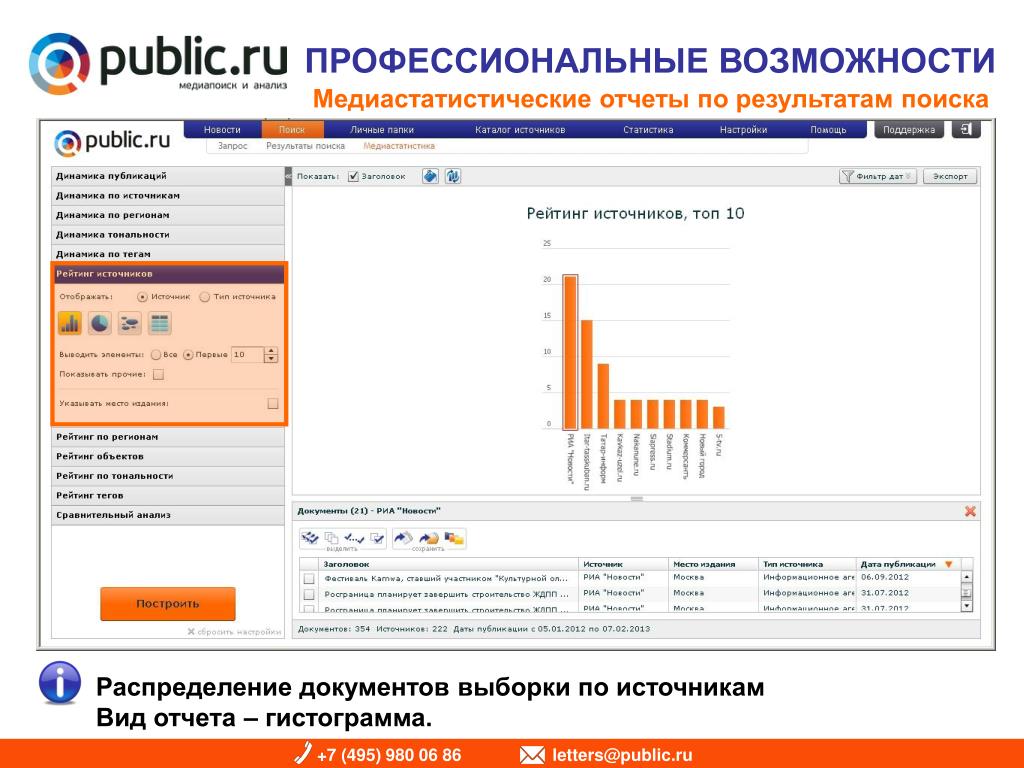This screenshot has height=768, width=1024.
Task: Collapse the left panel with double-arrow handle
Action: click(x=289, y=176)
